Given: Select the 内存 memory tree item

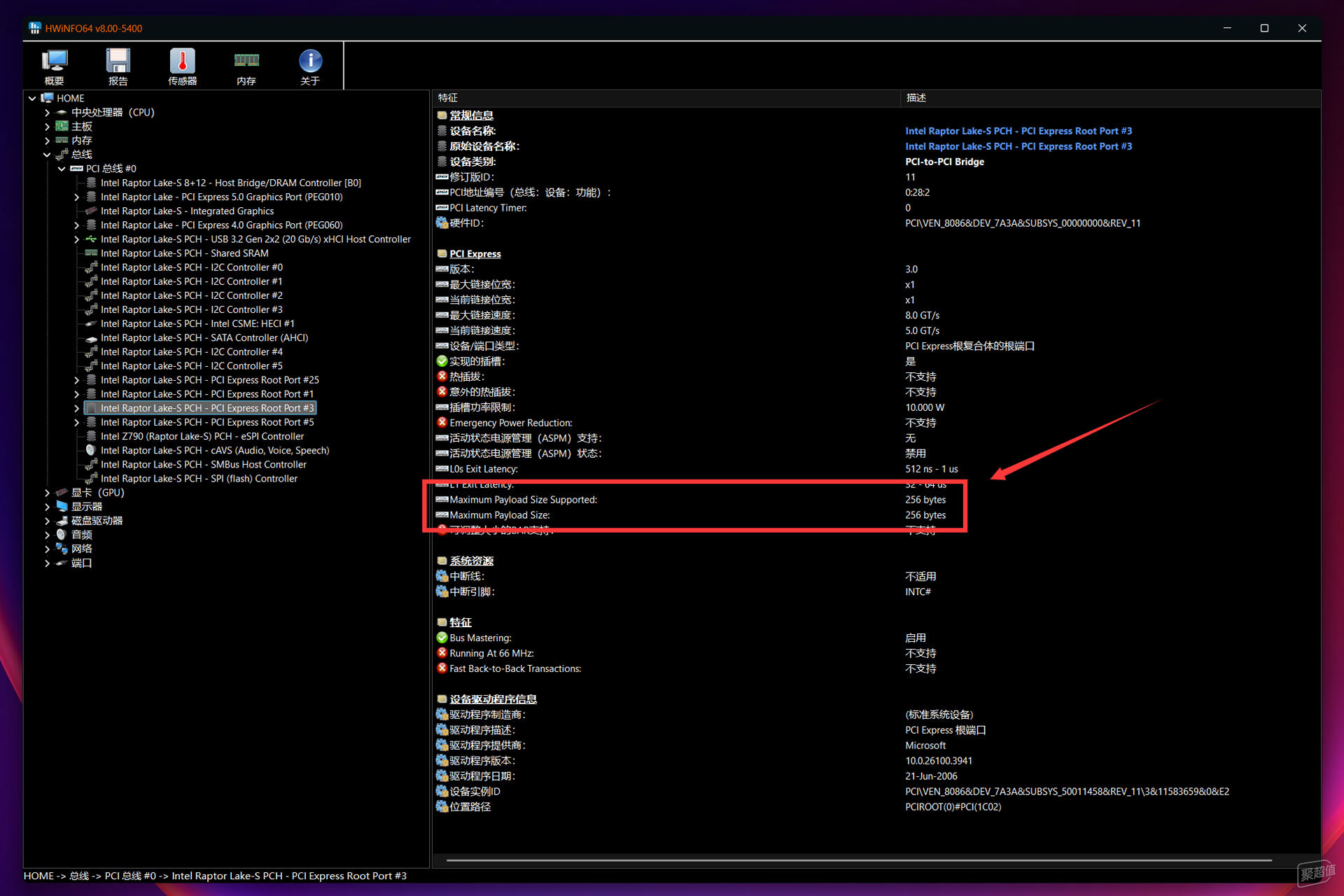Looking at the screenshot, I should [82, 140].
